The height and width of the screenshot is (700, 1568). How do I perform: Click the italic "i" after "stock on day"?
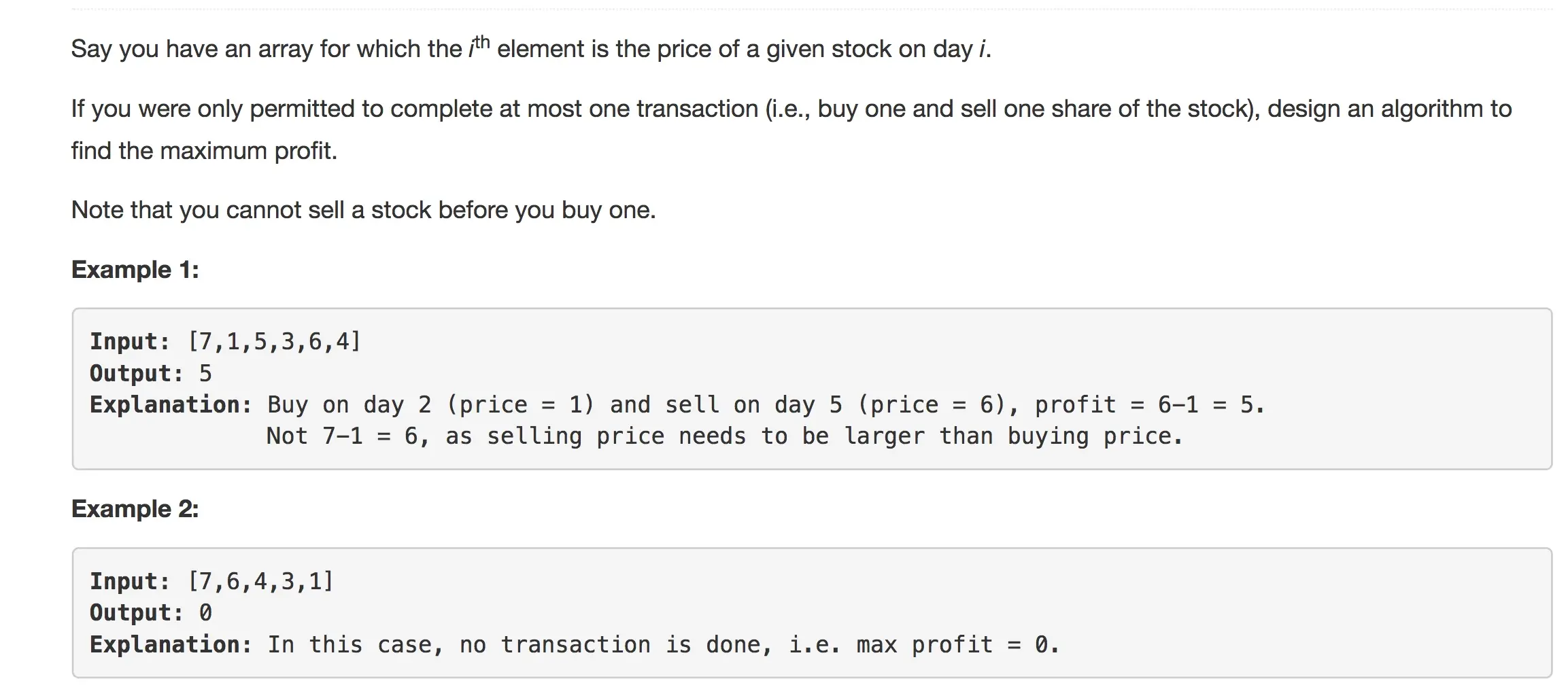pos(982,49)
